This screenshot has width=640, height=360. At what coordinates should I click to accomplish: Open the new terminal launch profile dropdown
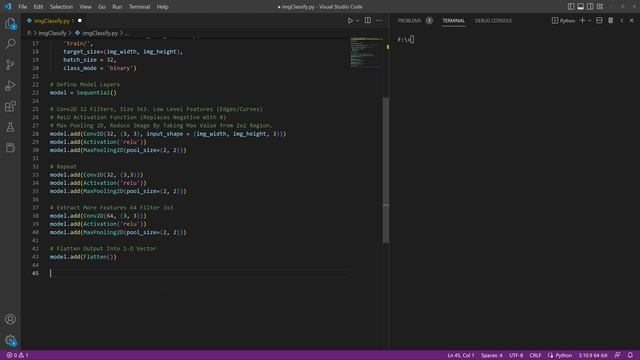[589, 20]
